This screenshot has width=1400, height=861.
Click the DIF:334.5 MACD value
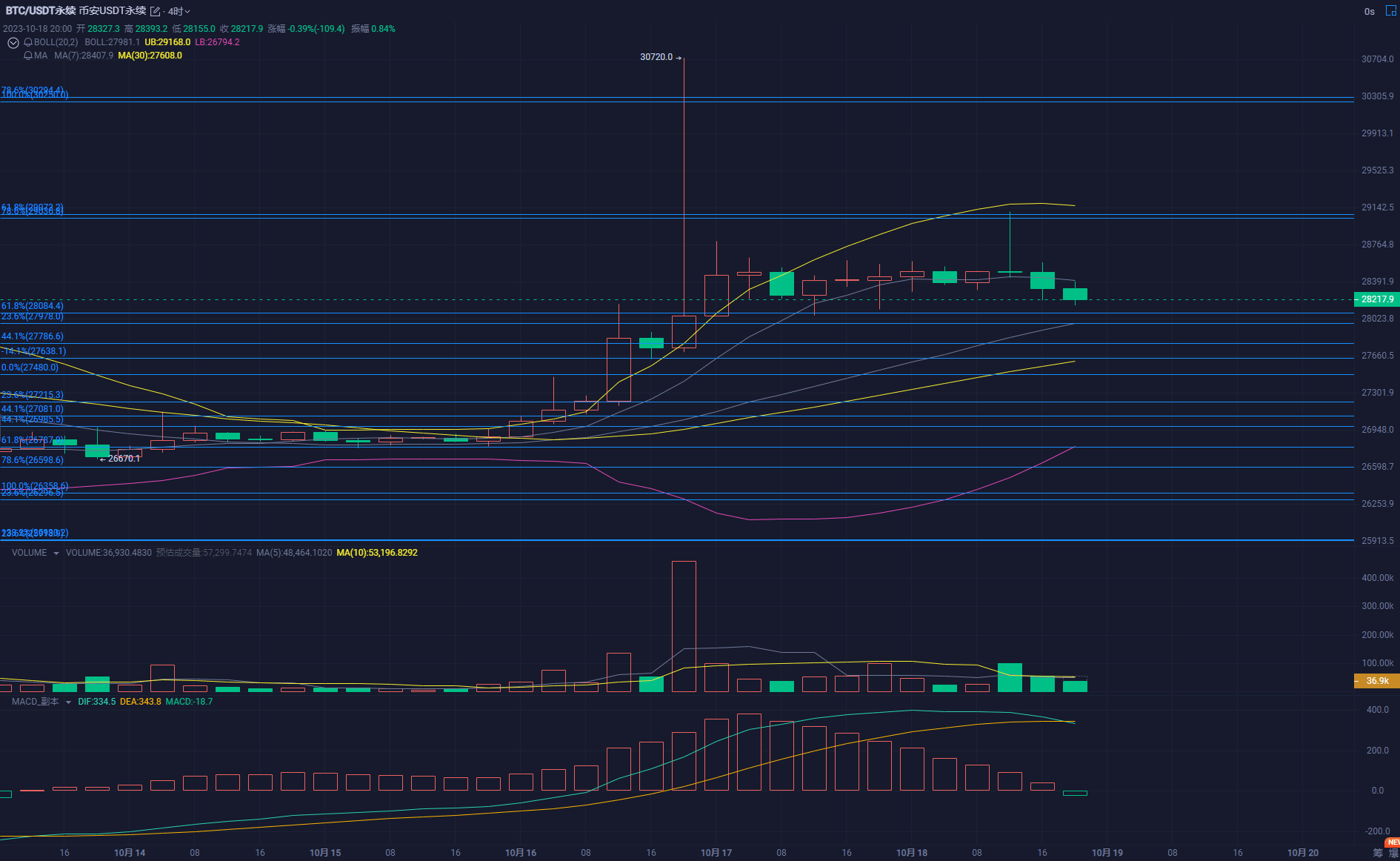97,702
